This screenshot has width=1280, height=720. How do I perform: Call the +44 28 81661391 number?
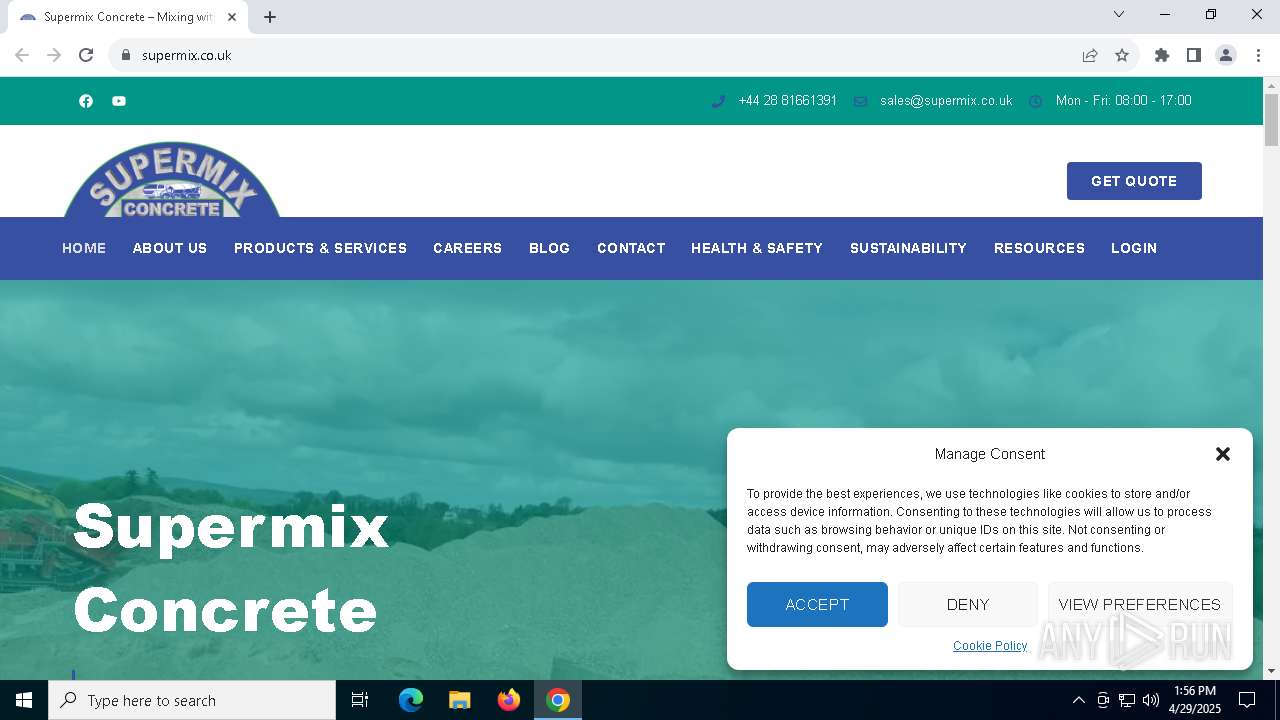(787, 101)
